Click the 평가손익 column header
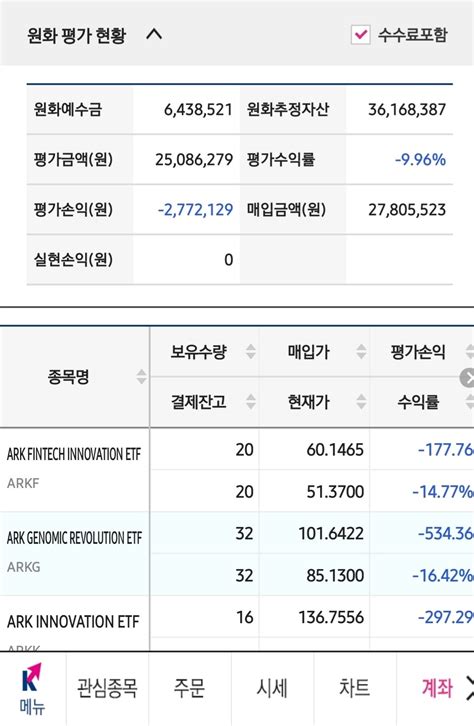 (x=418, y=352)
